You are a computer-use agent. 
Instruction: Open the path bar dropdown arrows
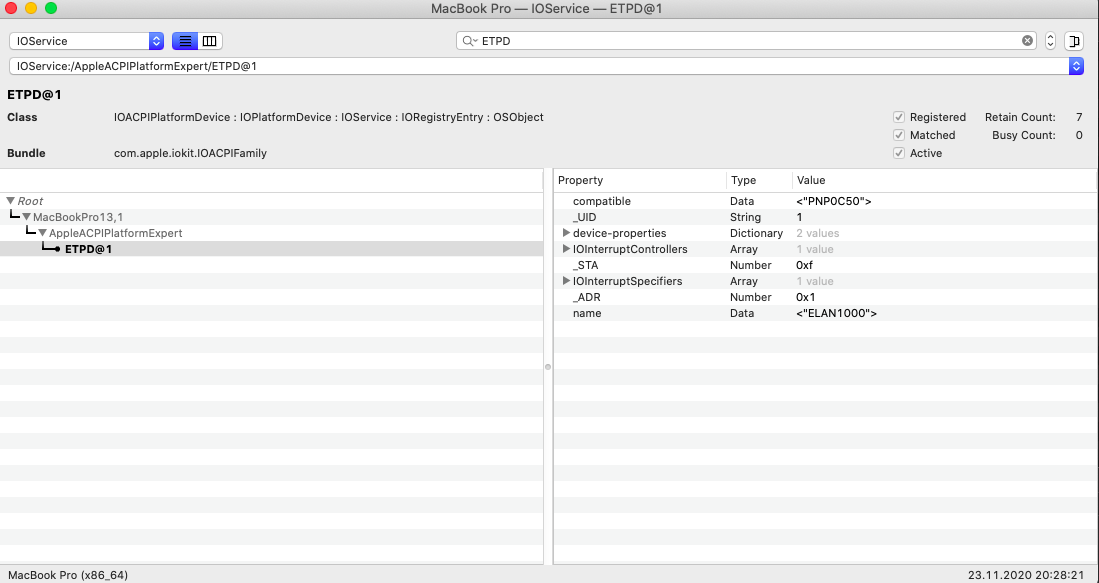coord(1074,64)
